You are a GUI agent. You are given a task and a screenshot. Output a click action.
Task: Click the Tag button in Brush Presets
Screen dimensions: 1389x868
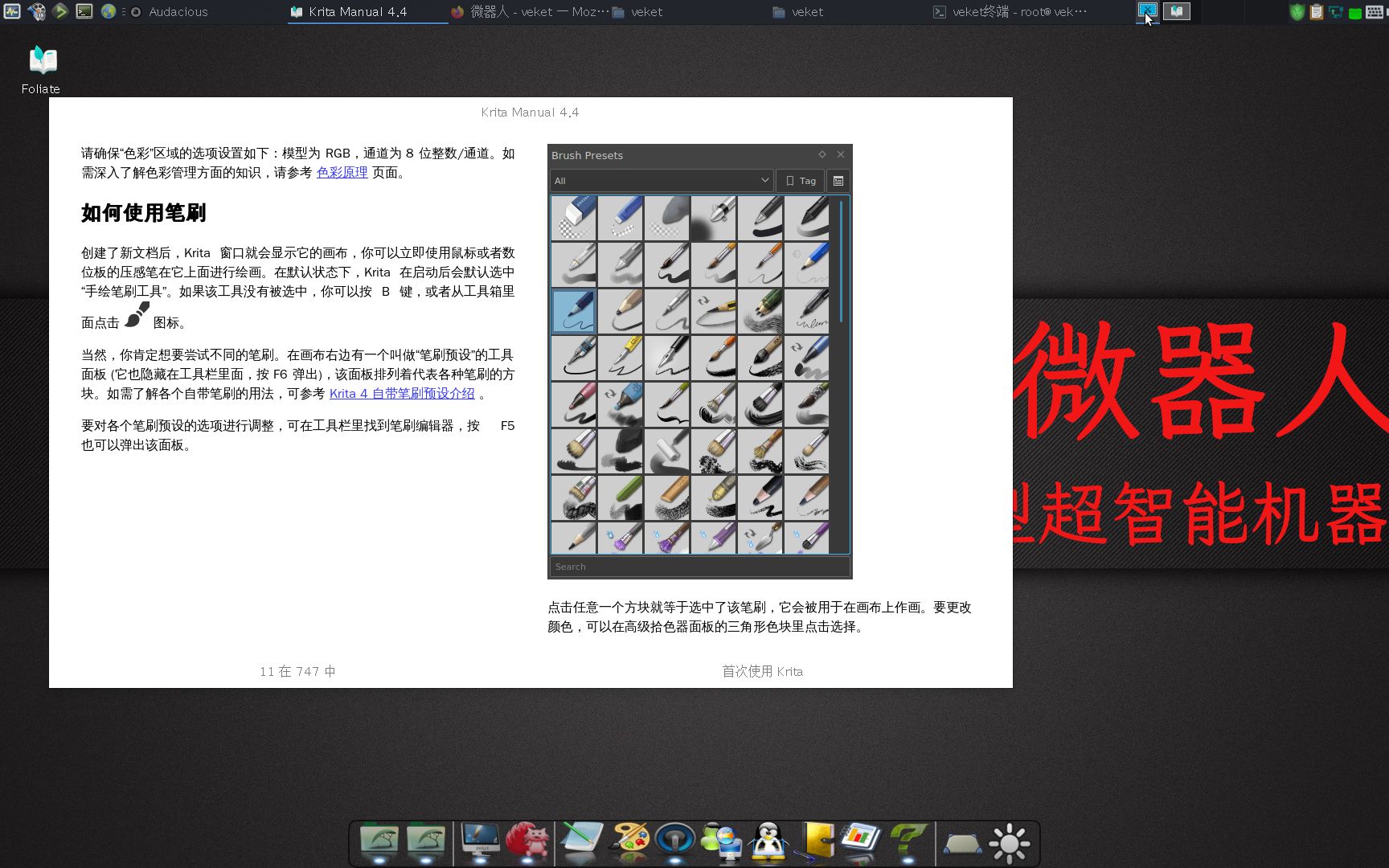pos(801,181)
